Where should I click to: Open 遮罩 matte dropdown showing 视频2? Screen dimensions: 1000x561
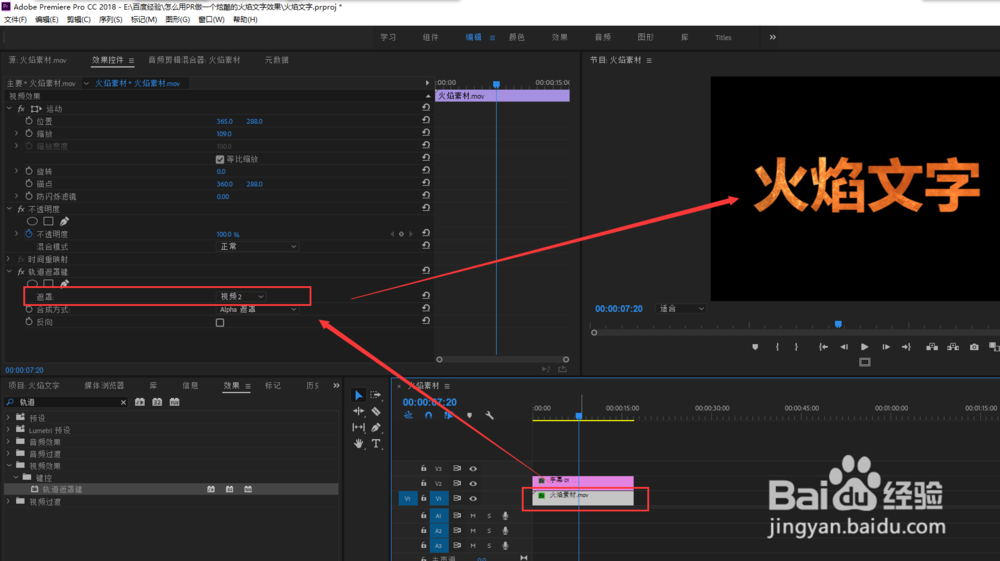point(242,296)
